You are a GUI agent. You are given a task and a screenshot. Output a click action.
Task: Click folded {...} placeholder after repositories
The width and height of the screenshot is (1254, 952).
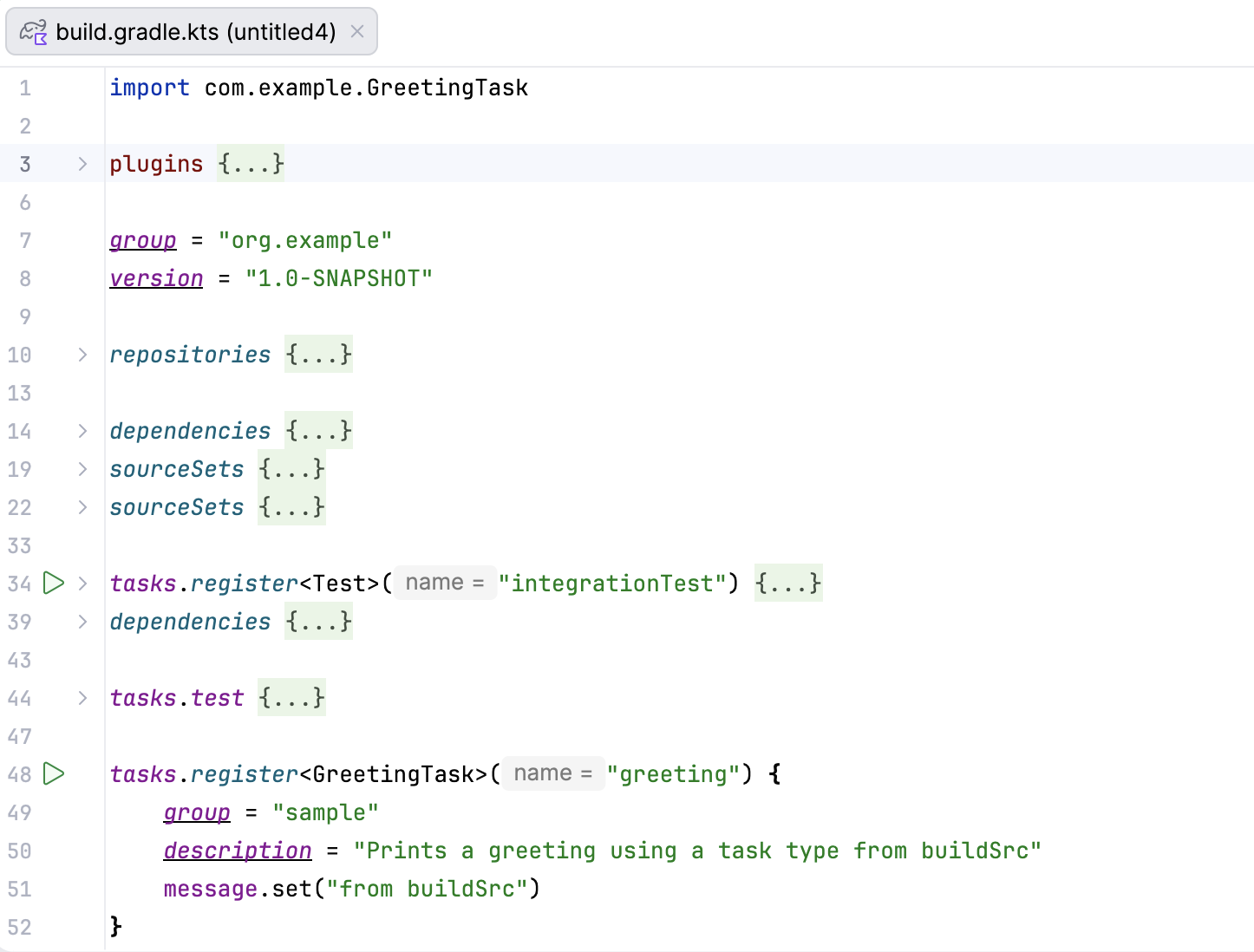[318, 354]
